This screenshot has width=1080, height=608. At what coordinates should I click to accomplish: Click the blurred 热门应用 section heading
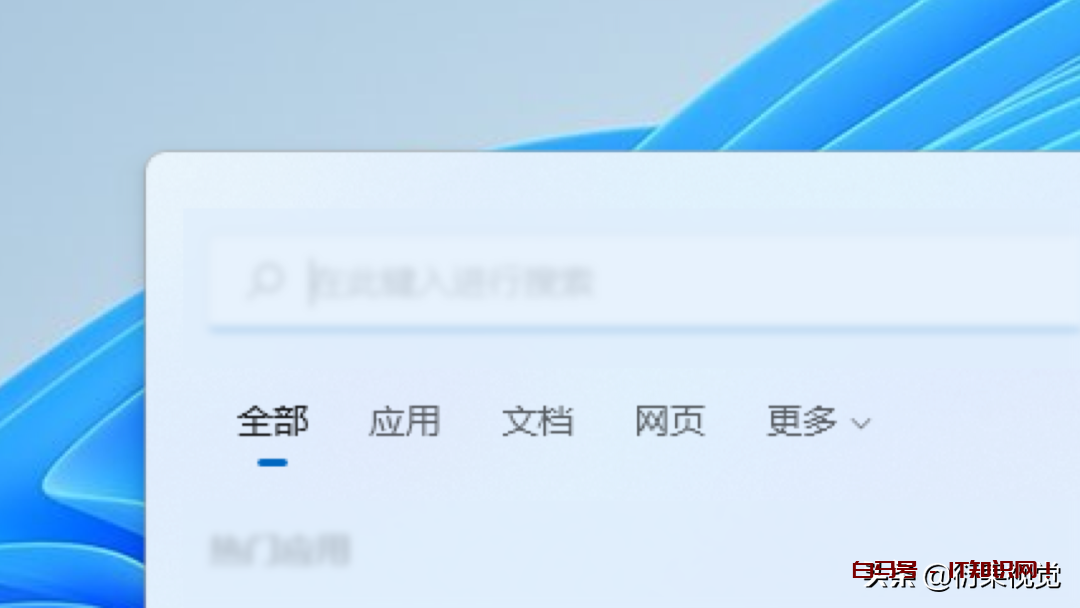pos(280,549)
